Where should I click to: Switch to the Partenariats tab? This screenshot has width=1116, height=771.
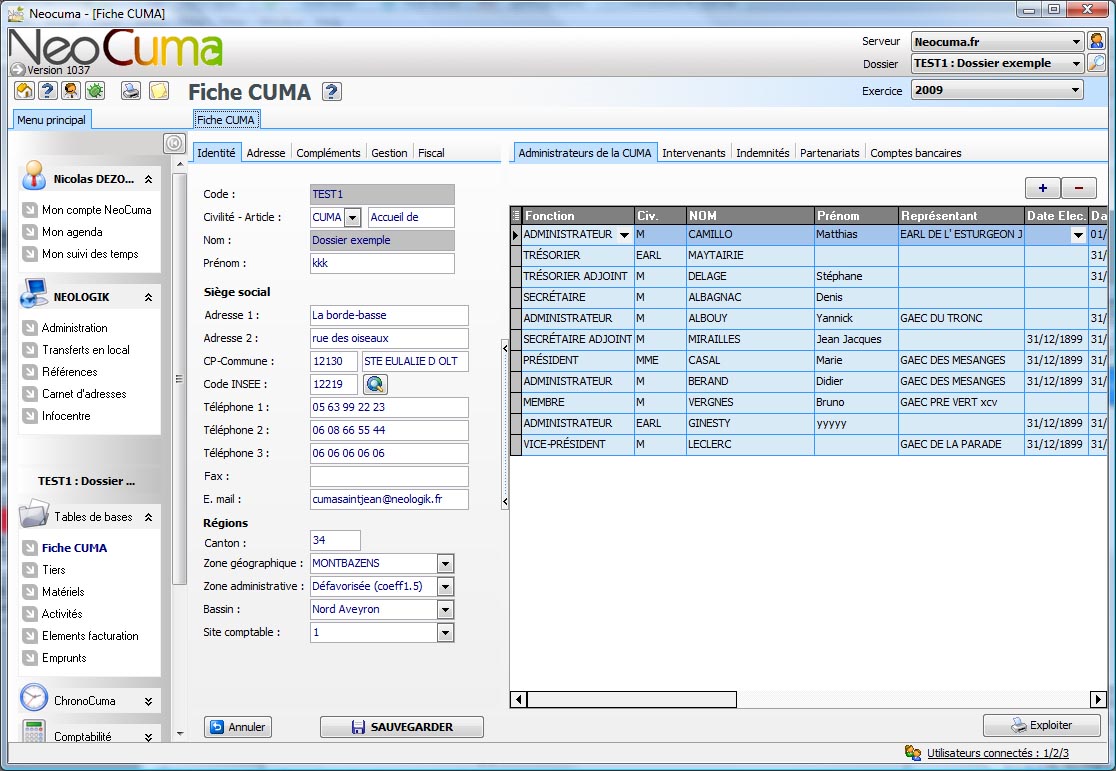(x=830, y=153)
